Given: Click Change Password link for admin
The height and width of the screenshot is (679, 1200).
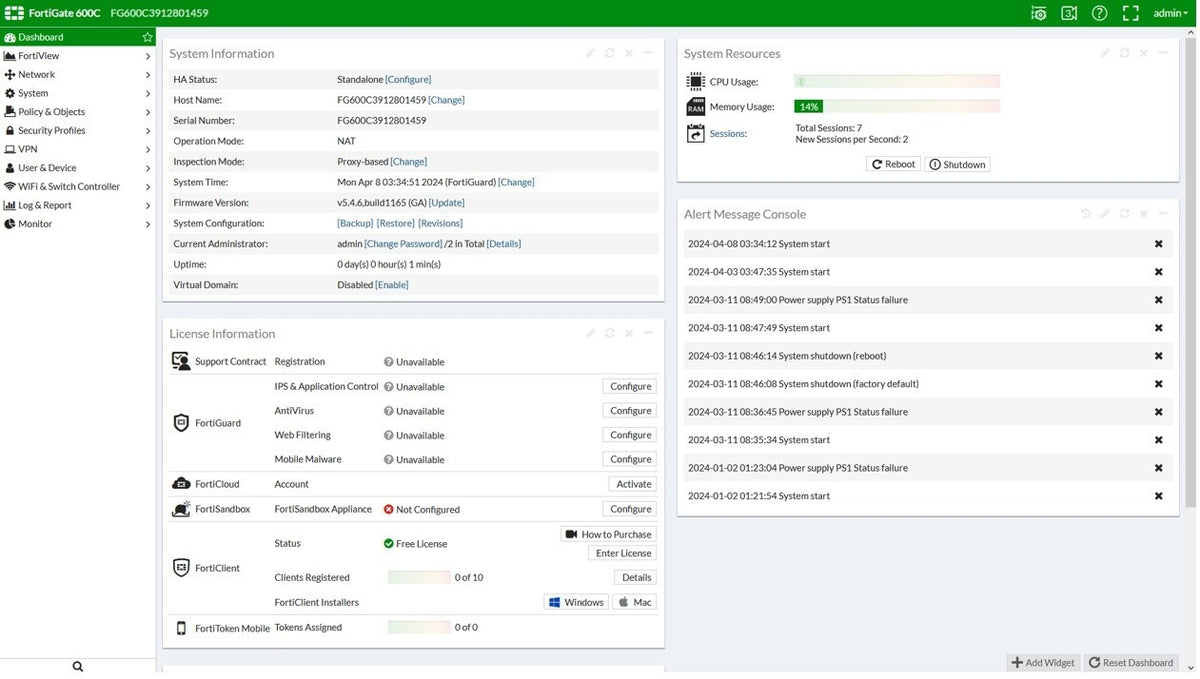Looking at the screenshot, I should 403,244.
